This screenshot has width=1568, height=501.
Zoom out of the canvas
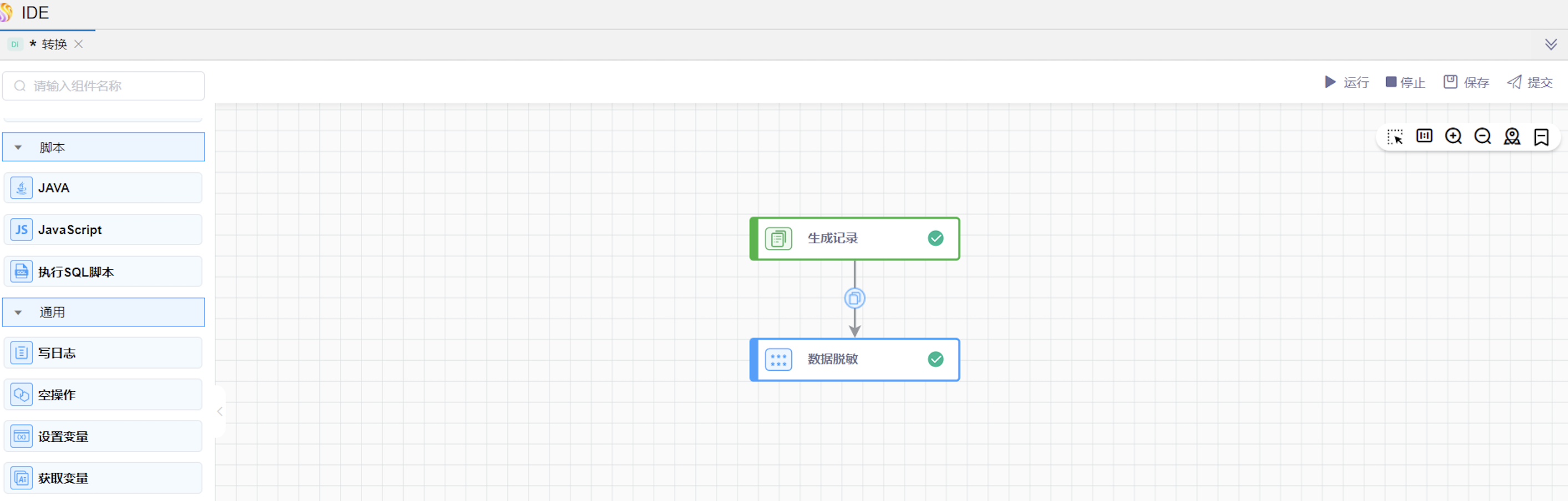pyautogui.click(x=1482, y=136)
